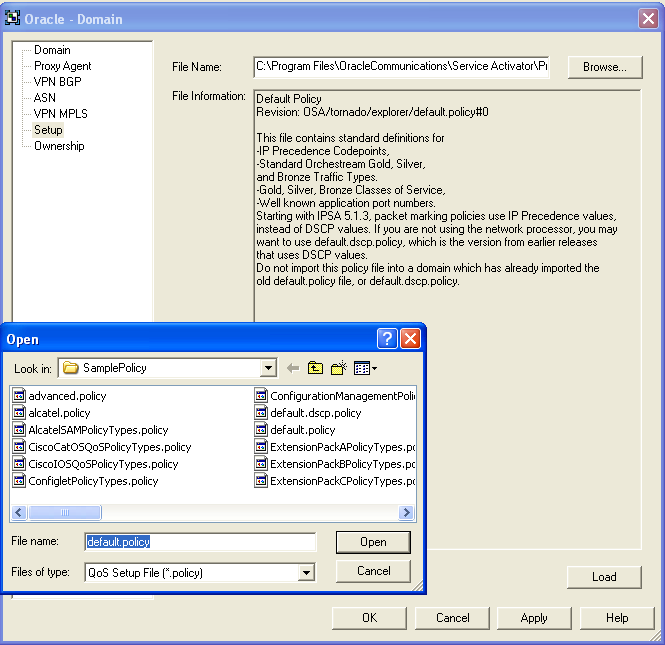Create a new folder in SamplePolicy
This screenshot has height=645, width=665.
pos(338,368)
